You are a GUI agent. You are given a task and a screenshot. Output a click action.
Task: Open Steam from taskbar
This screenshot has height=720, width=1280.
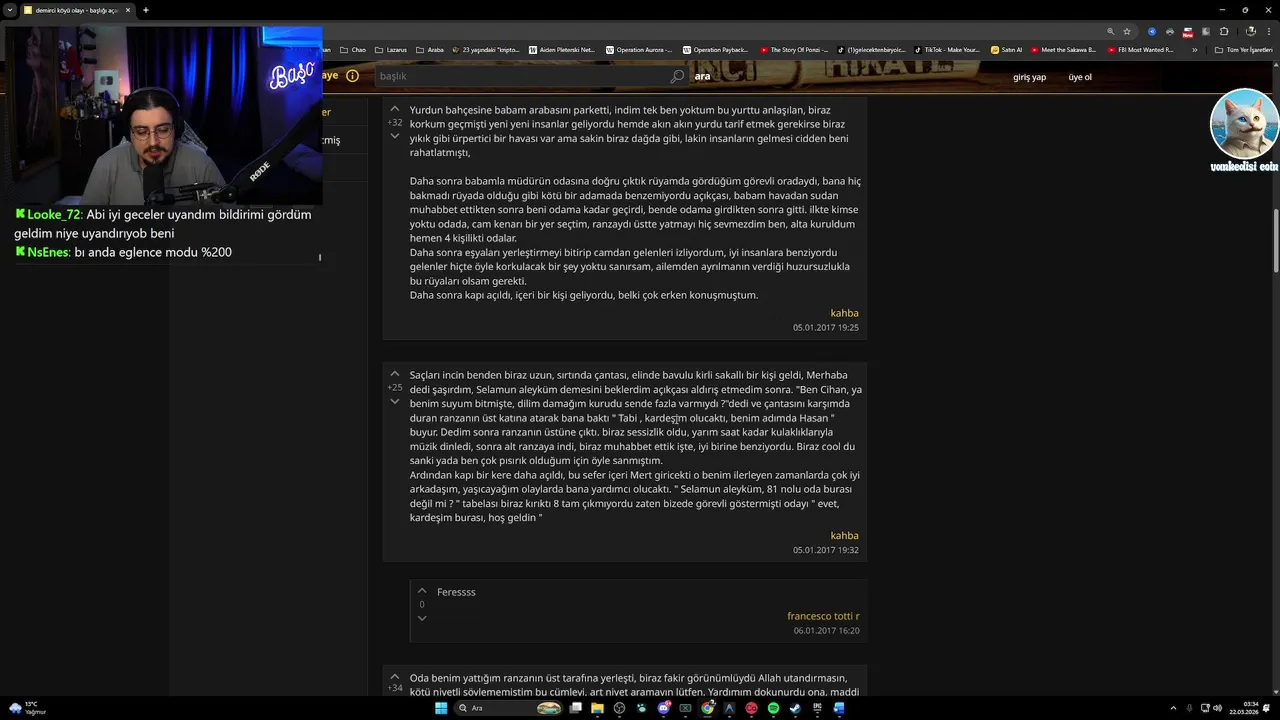[x=795, y=708]
